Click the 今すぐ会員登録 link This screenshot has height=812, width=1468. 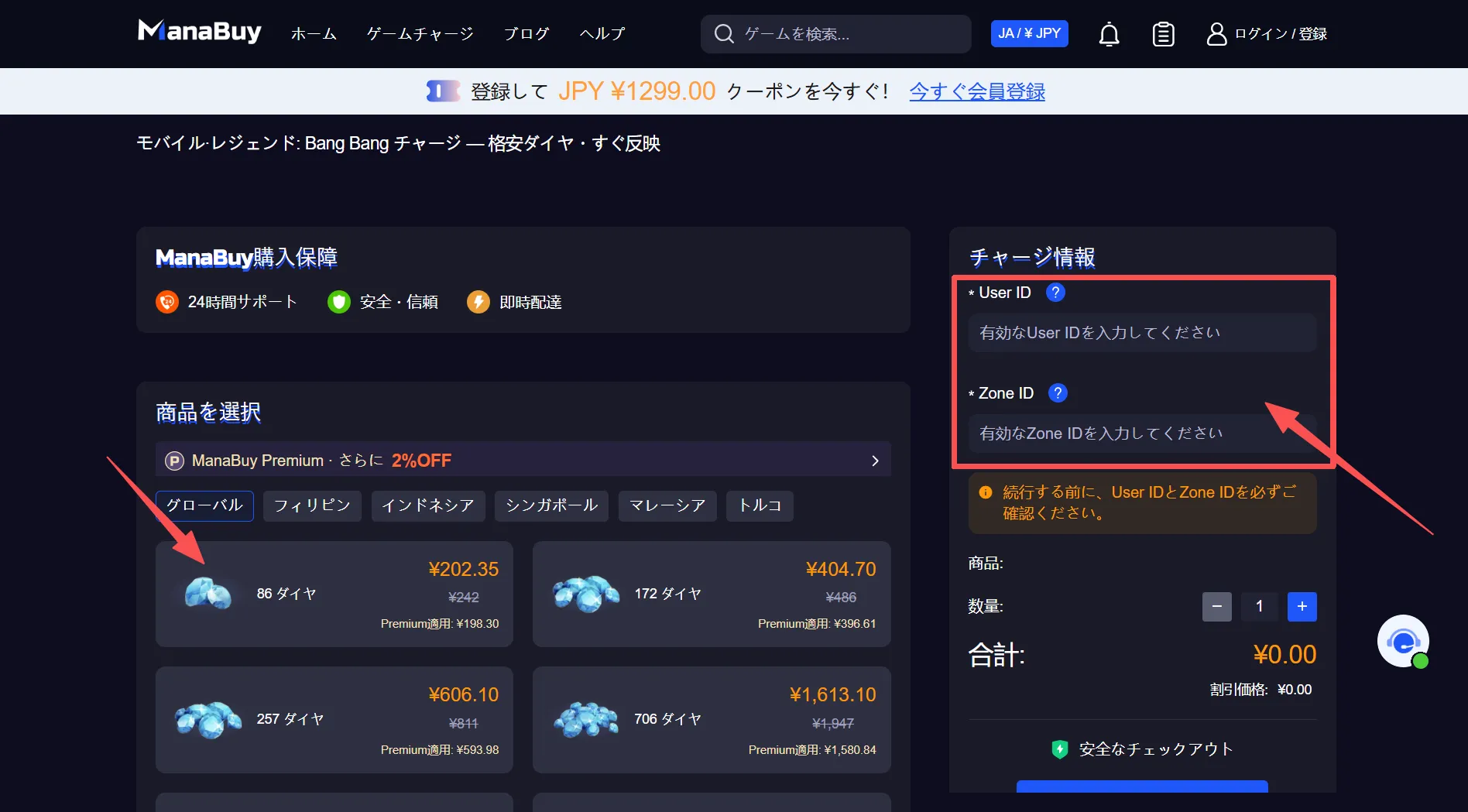pos(977,91)
